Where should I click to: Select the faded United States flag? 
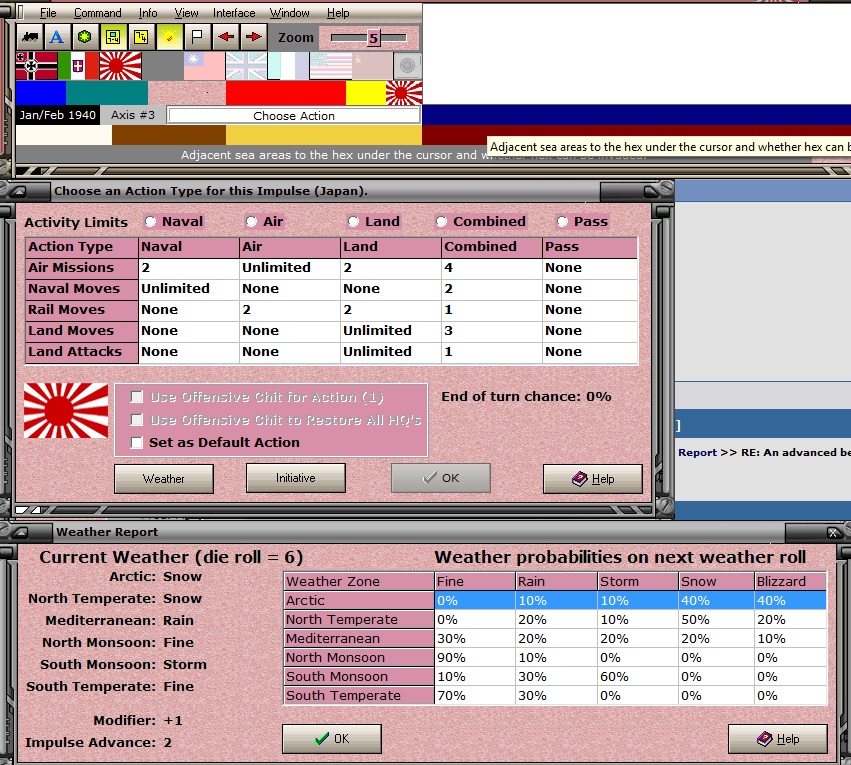(x=331, y=66)
